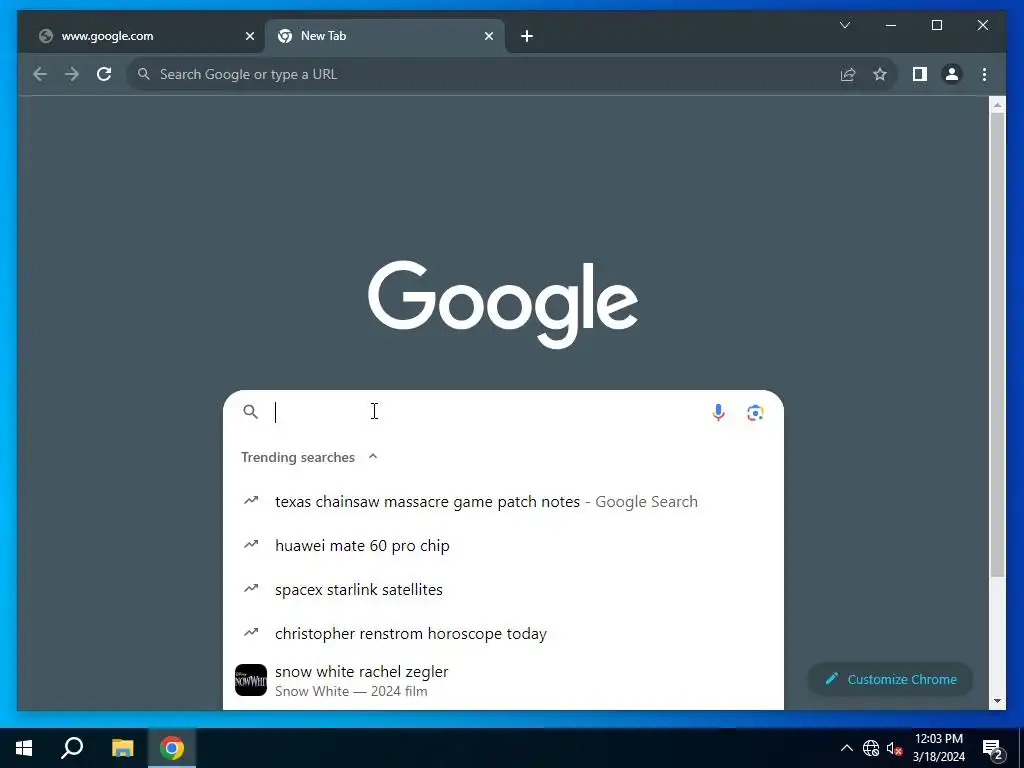Bookmark this tab with the star icon
Viewport: 1024px width, 768px height.
pos(880,74)
